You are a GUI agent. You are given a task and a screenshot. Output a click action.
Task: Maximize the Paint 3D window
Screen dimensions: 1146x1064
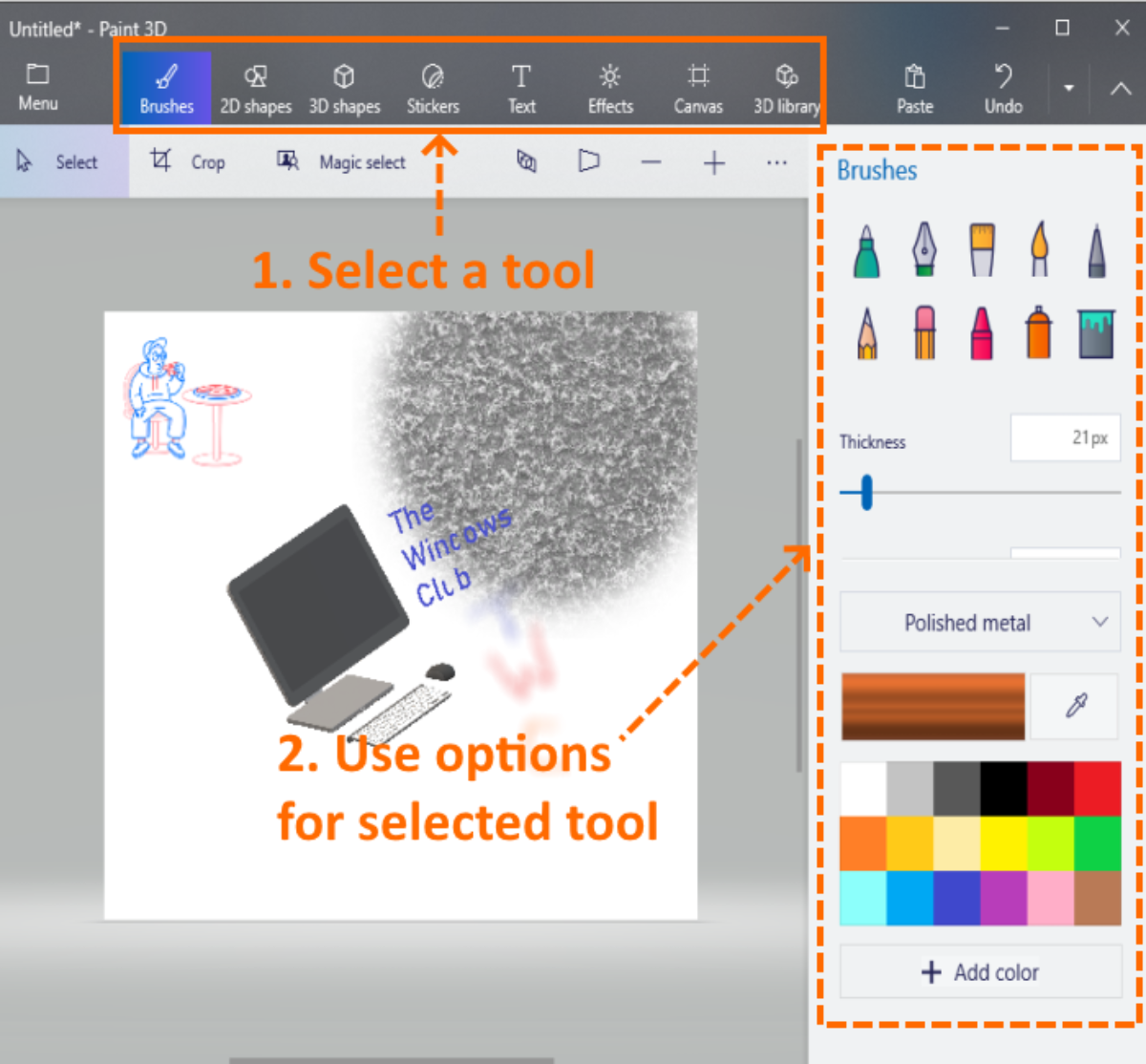point(1062,28)
